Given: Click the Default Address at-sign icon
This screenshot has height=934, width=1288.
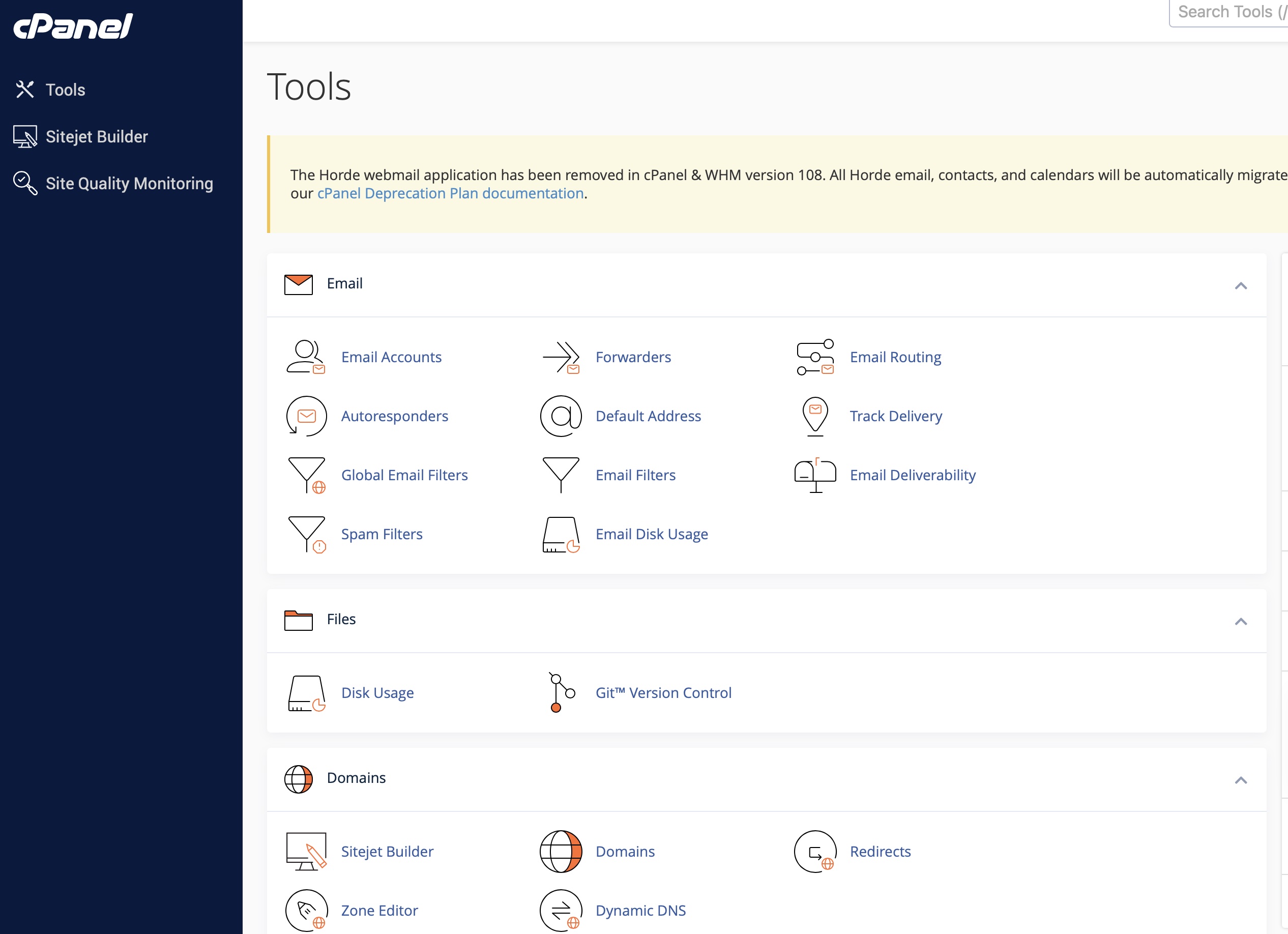Looking at the screenshot, I should tap(561, 416).
